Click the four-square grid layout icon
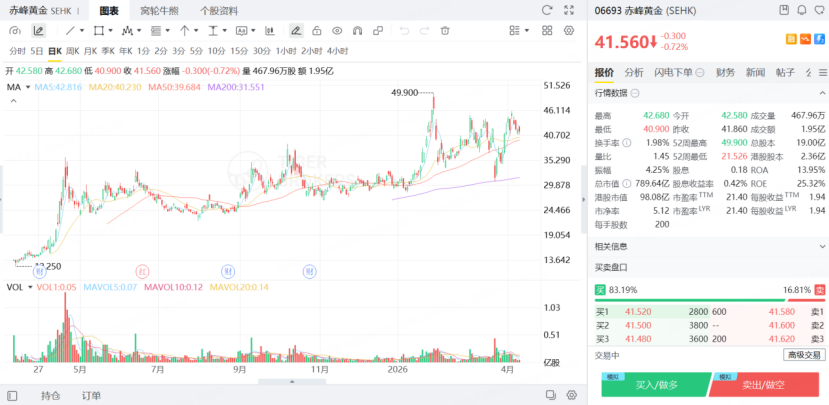 click(x=547, y=31)
